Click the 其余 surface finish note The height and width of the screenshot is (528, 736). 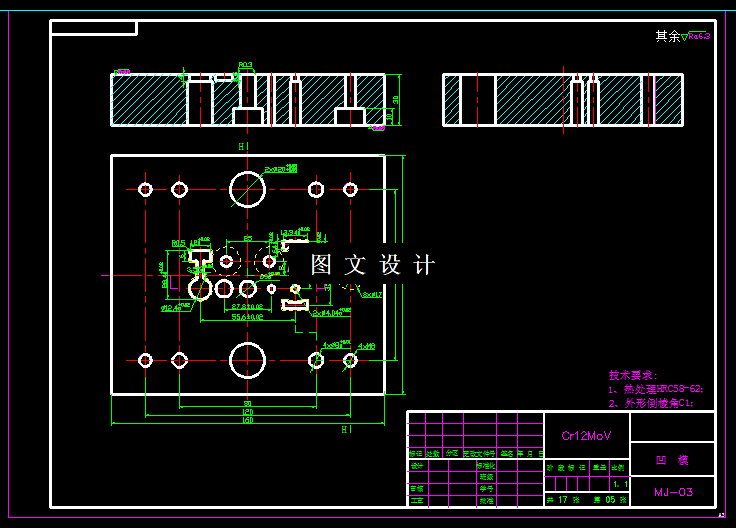pos(667,36)
